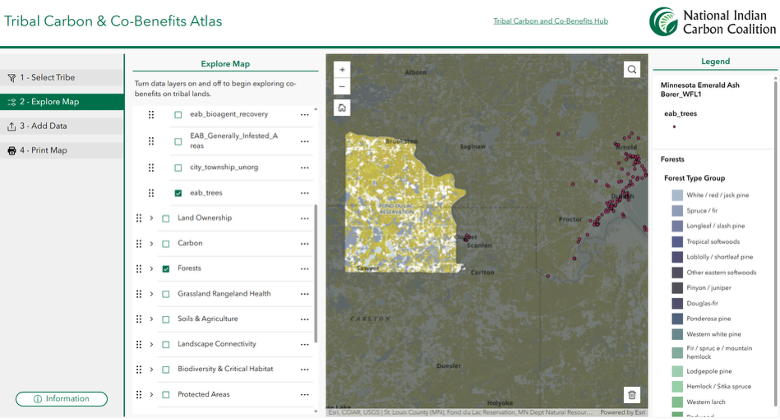Expand the Soils & Agriculture group
The width and height of the screenshot is (780, 420).
(x=152, y=319)
